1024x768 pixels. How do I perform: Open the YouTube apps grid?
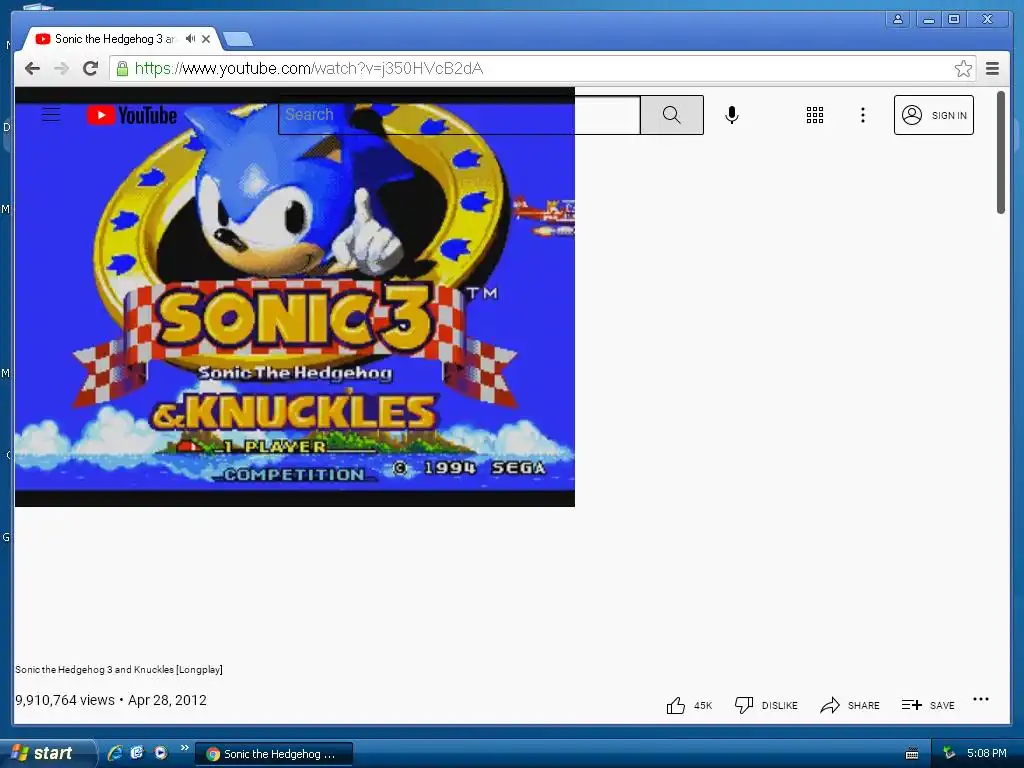[x=814, y=115]
